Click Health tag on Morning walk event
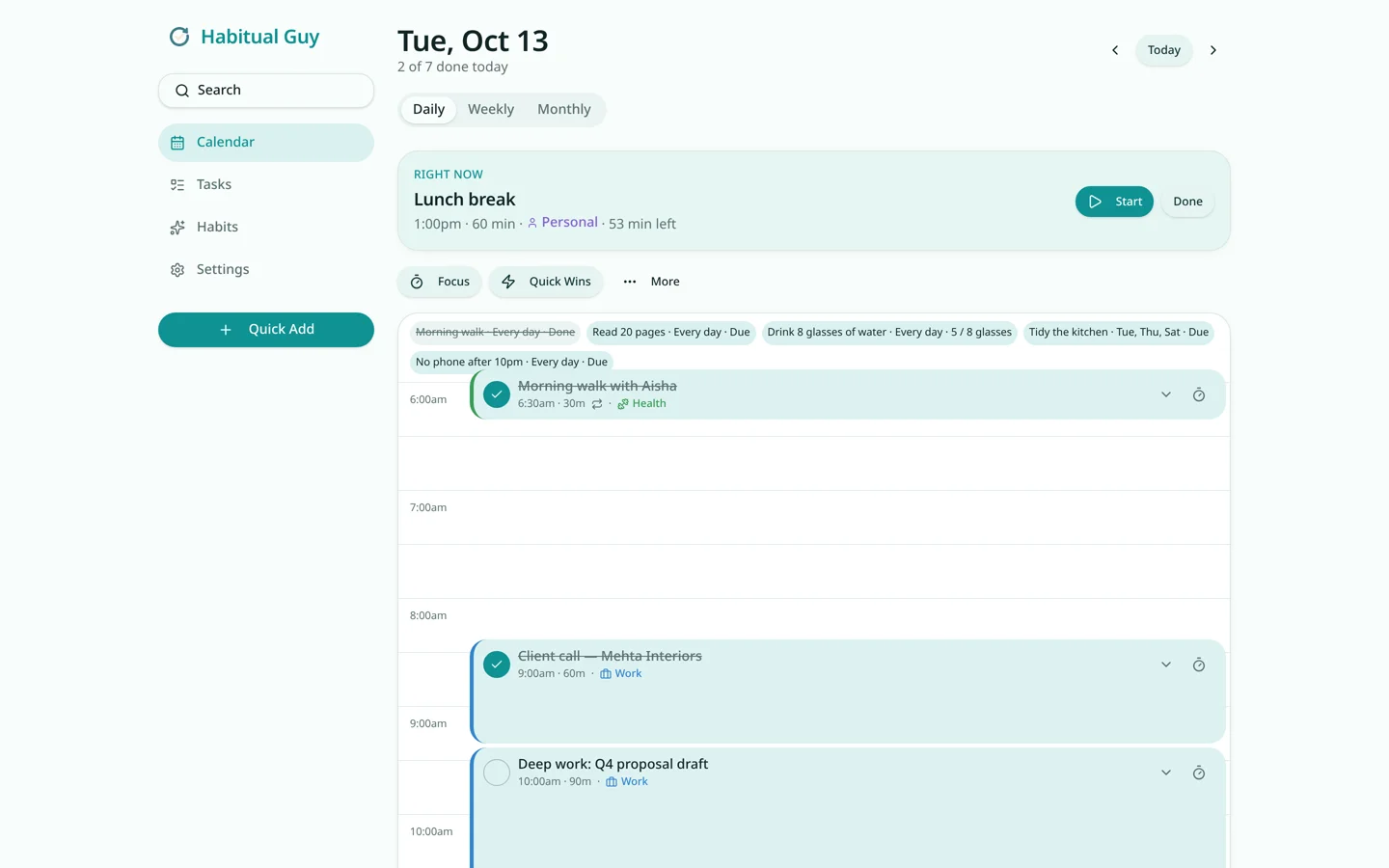The height and width of the screenshot is (868, 1389). pyautogui.click(x=641, y=404)
